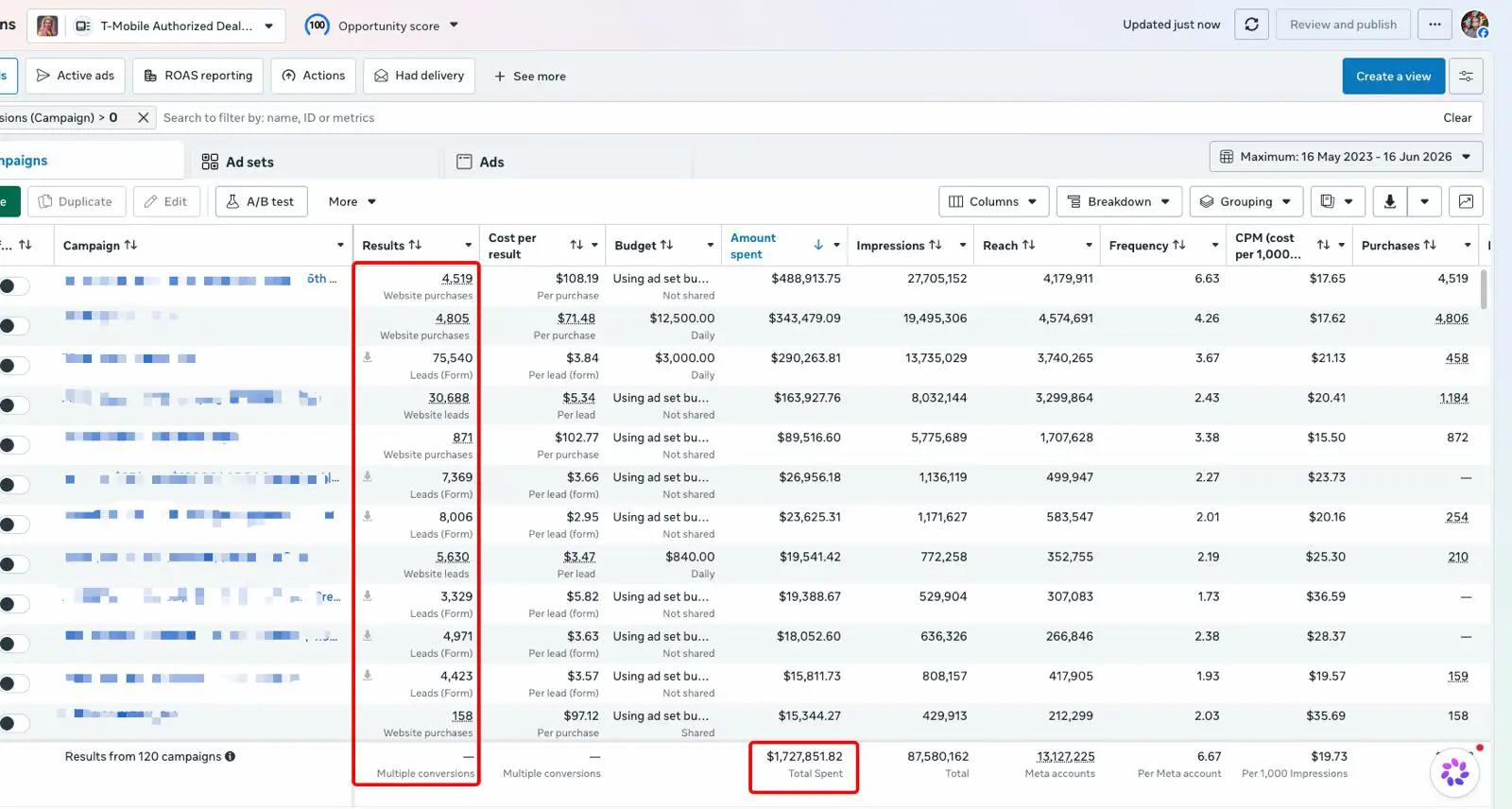The image size is (1512, 809).
Task: Click the Edit button
Action: pyautogui.click(x=166, y=201)
